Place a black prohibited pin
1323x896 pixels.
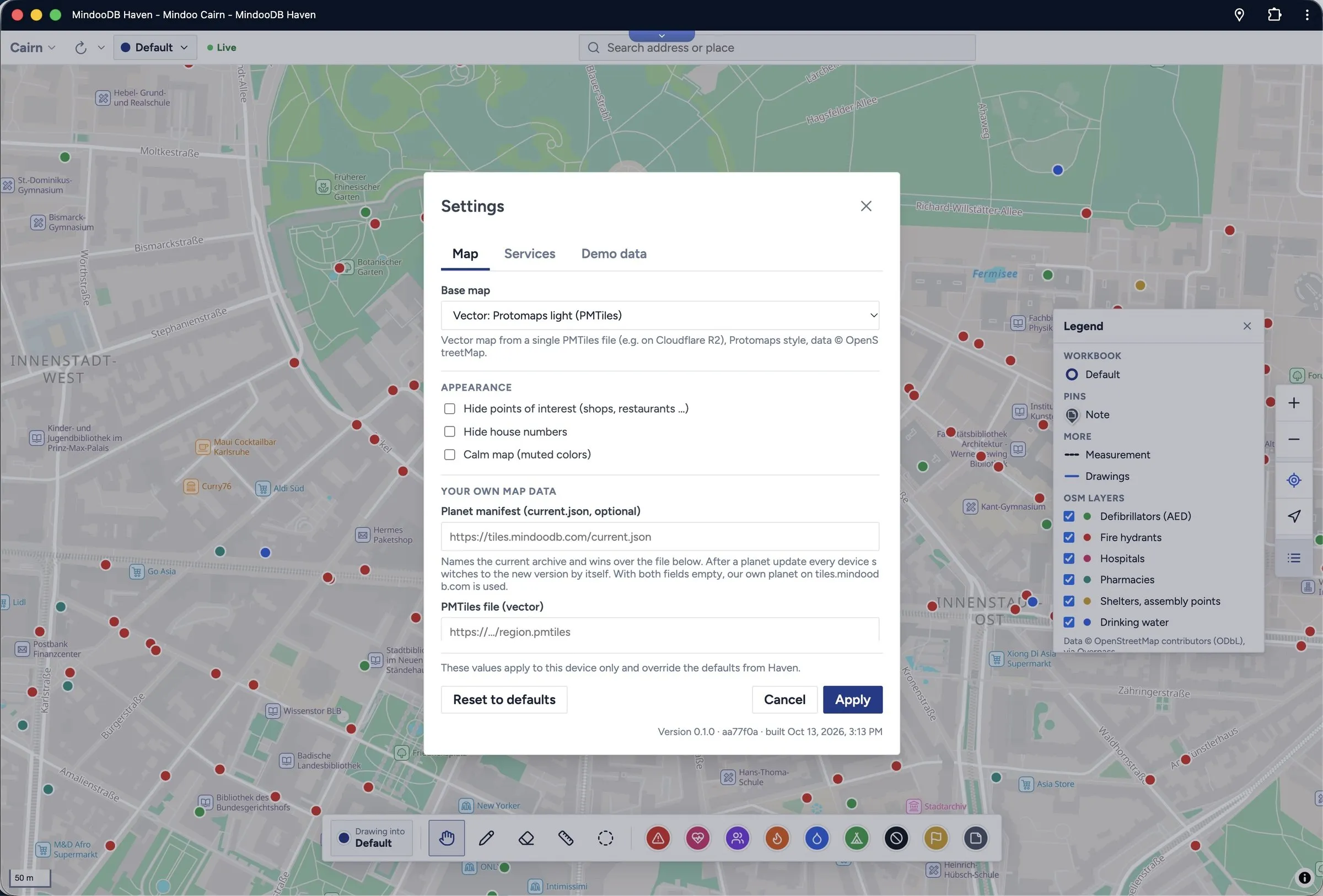coord(896,838)
